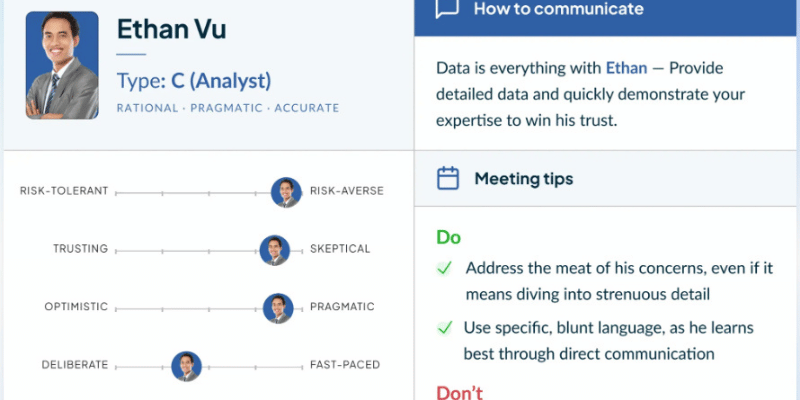Click the red Don't heading
800x400 pixels.
(459, 393)
